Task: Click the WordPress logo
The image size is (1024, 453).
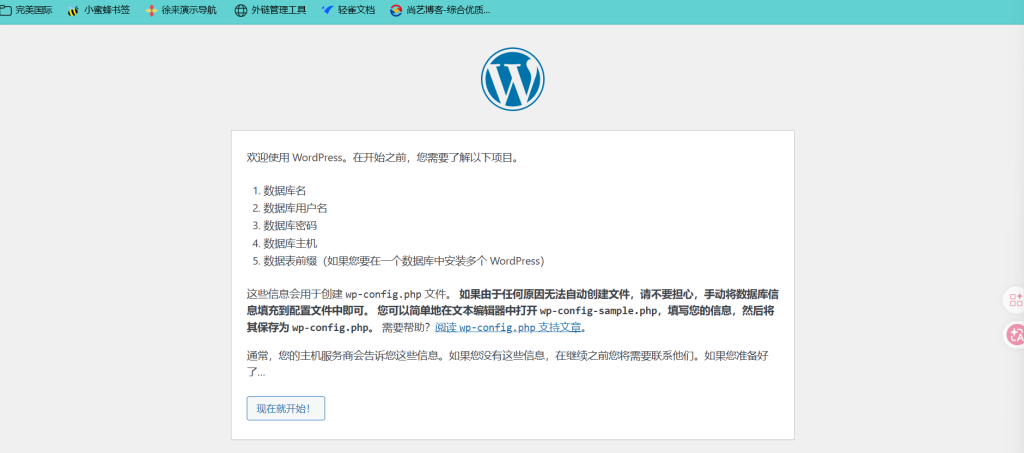Action: (513, 79)
